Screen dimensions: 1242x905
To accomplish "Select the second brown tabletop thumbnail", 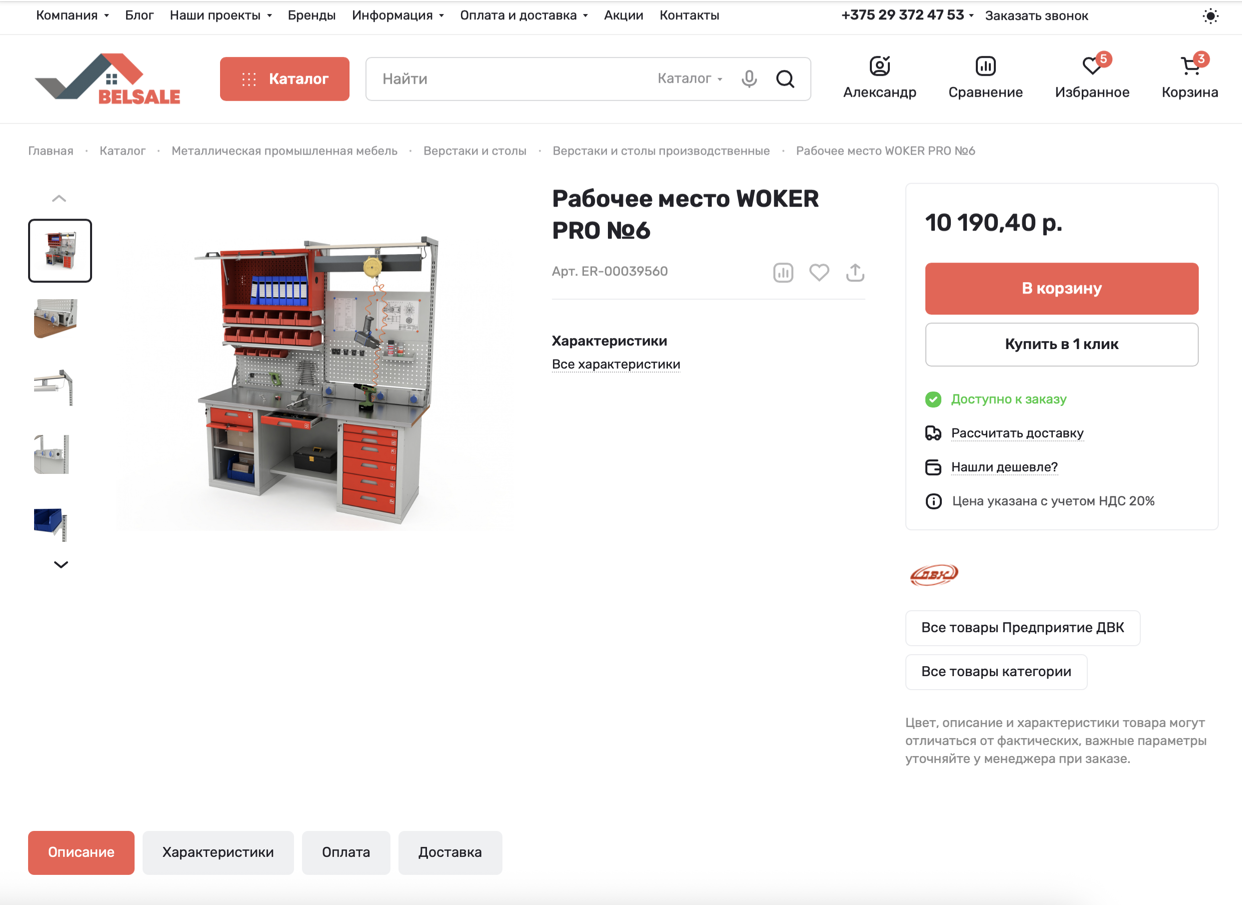I will pyautogui.click(x=56, y=320).
